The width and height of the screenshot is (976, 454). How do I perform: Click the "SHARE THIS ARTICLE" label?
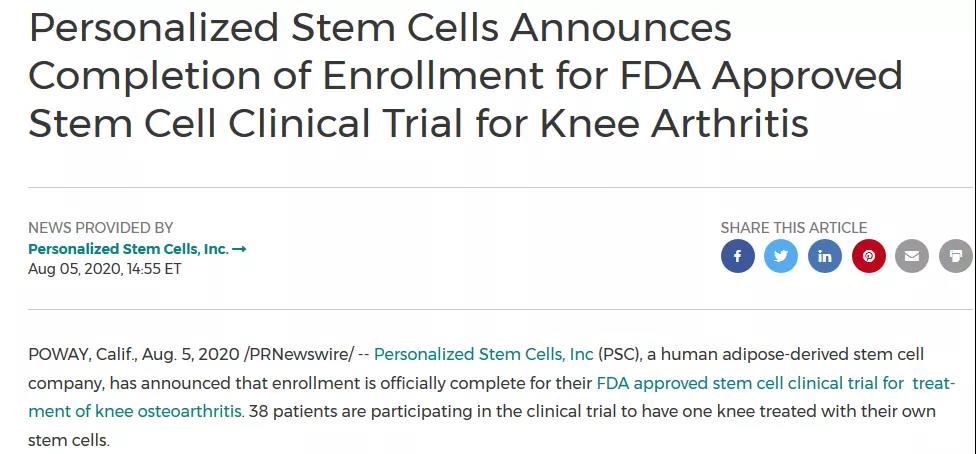pos(794,228)
